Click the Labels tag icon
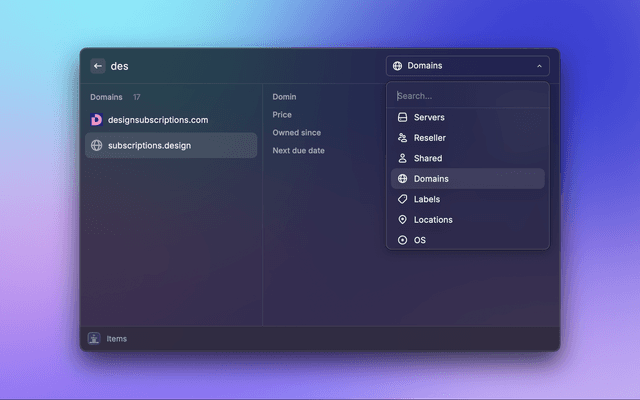Screen dimensions: 640x400 (402, 199)
